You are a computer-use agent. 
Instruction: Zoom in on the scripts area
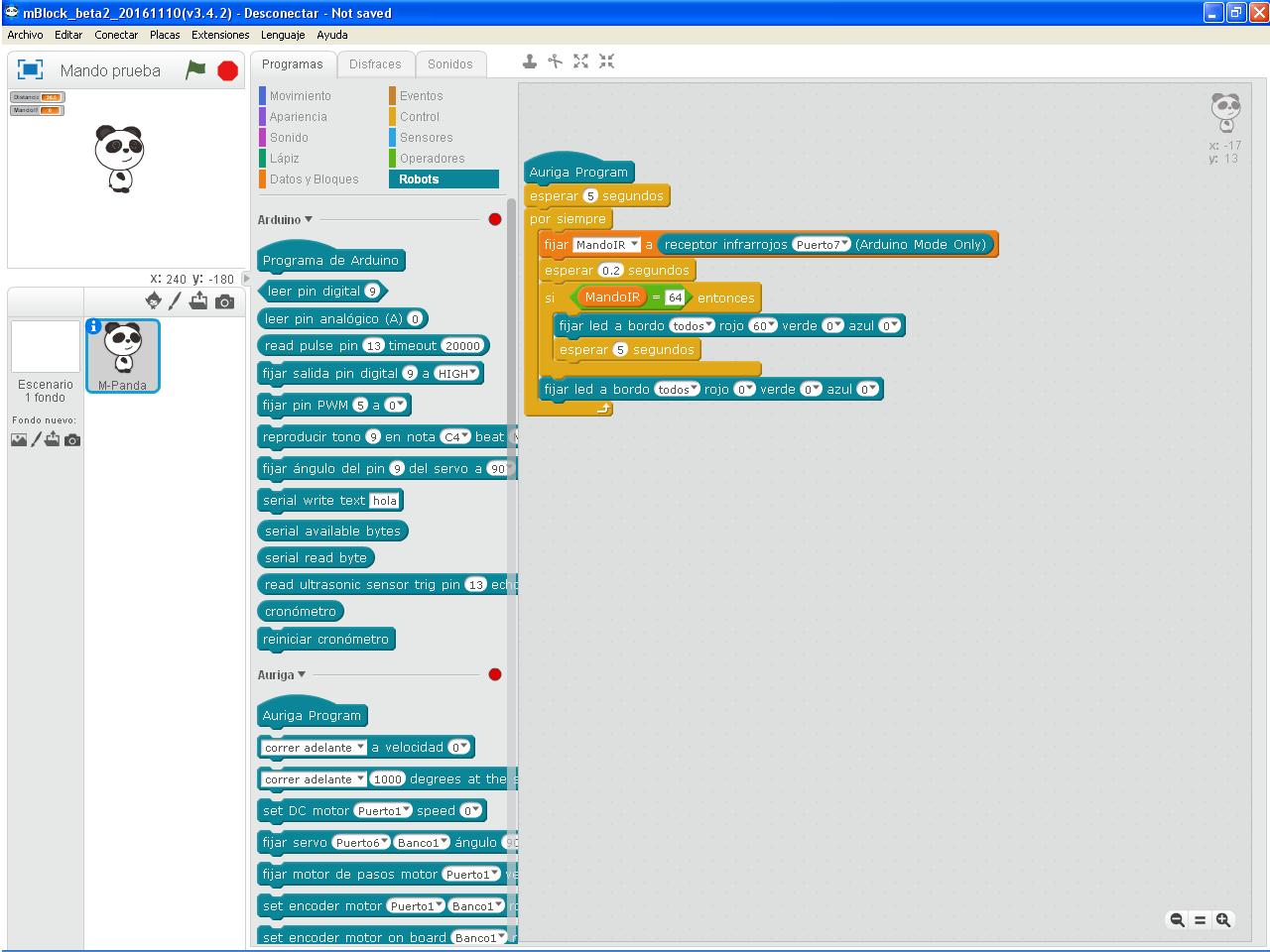pos(1223,919)
